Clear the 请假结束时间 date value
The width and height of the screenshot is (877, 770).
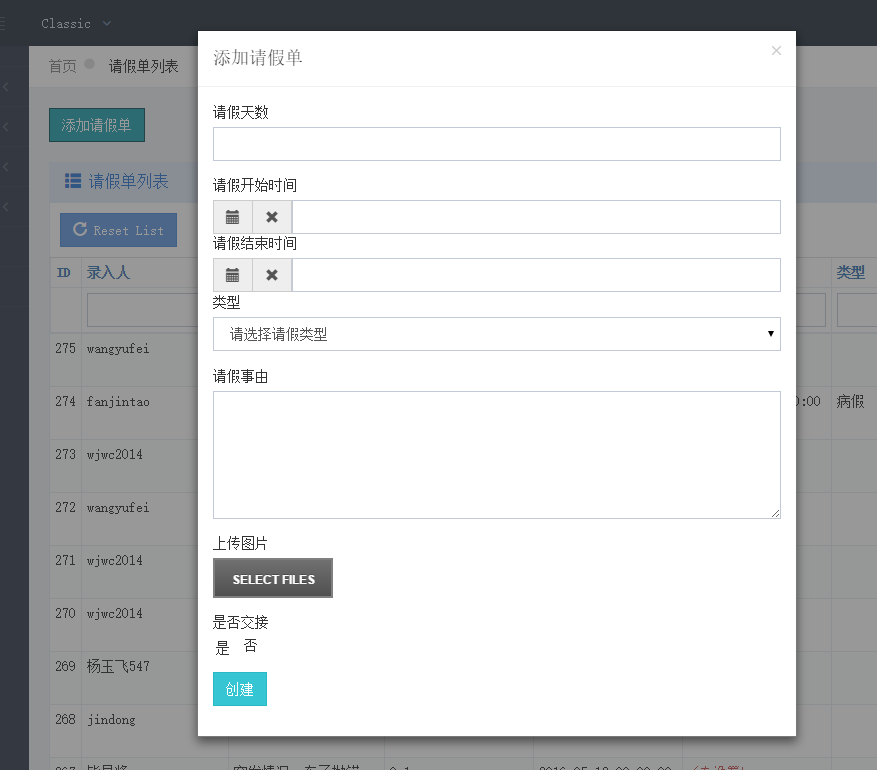tap(272, 275)
